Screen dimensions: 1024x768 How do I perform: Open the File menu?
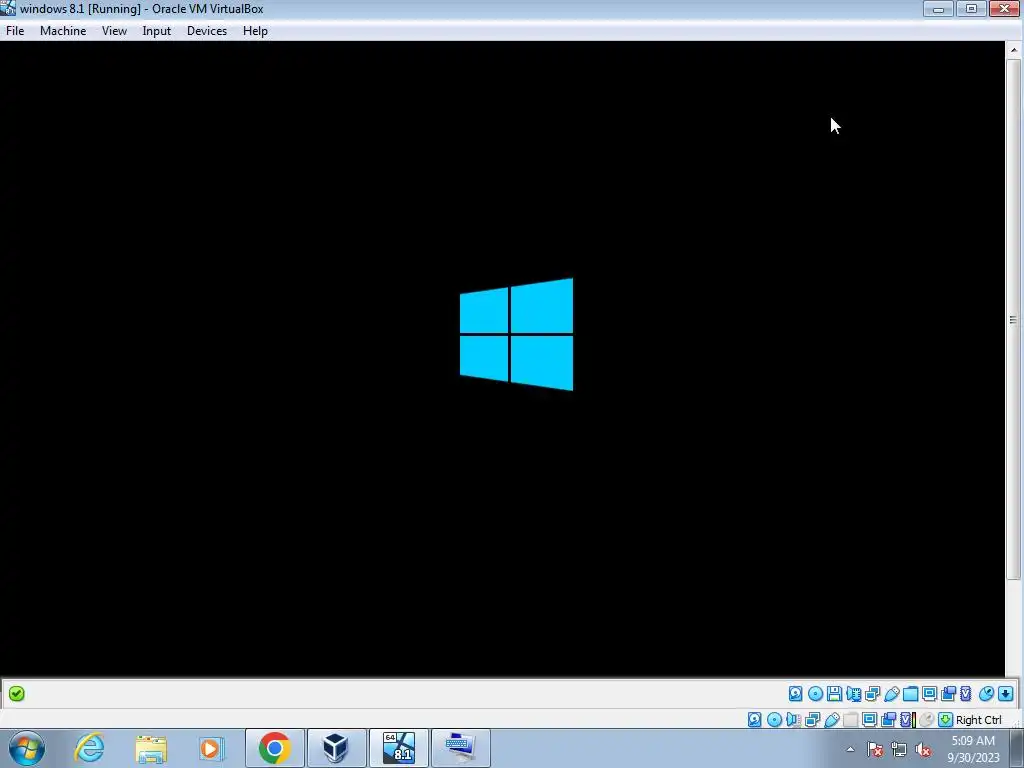coord(15,31)
